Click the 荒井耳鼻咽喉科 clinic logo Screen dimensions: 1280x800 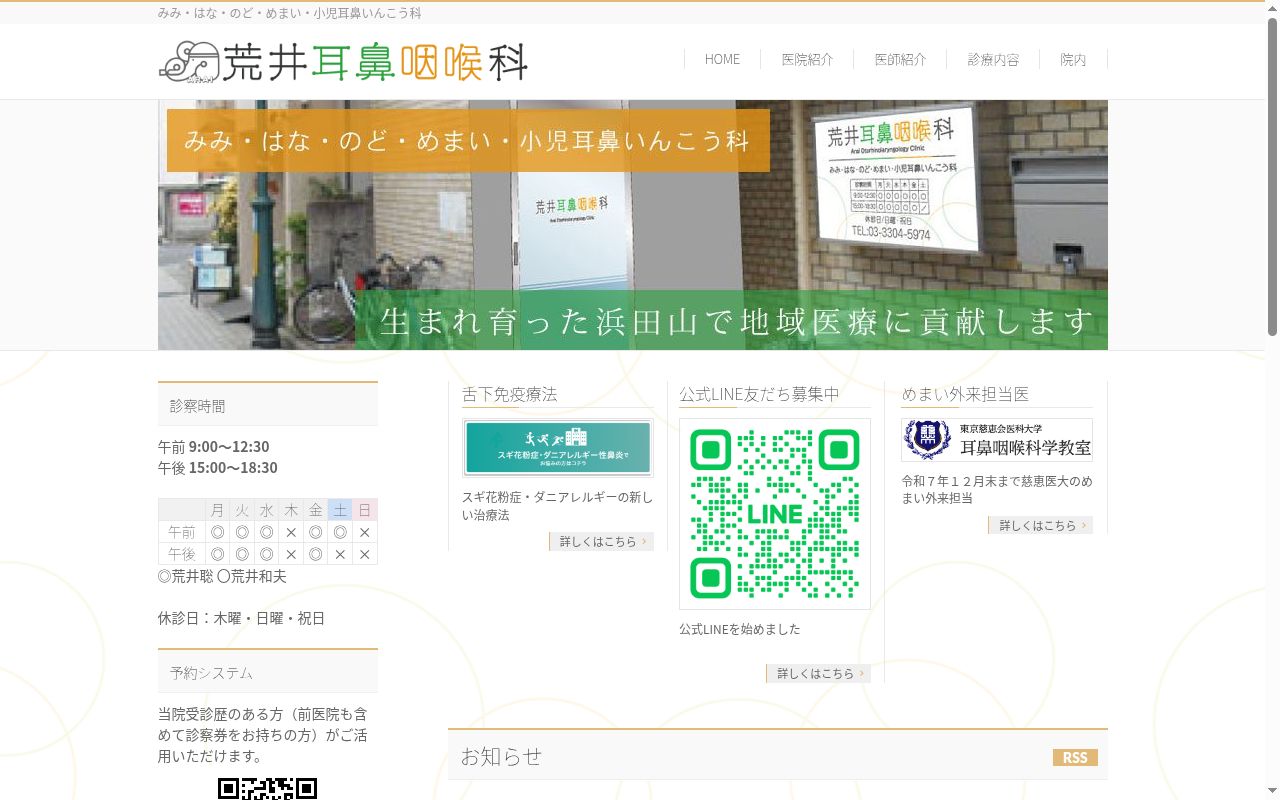click(343, 61)
